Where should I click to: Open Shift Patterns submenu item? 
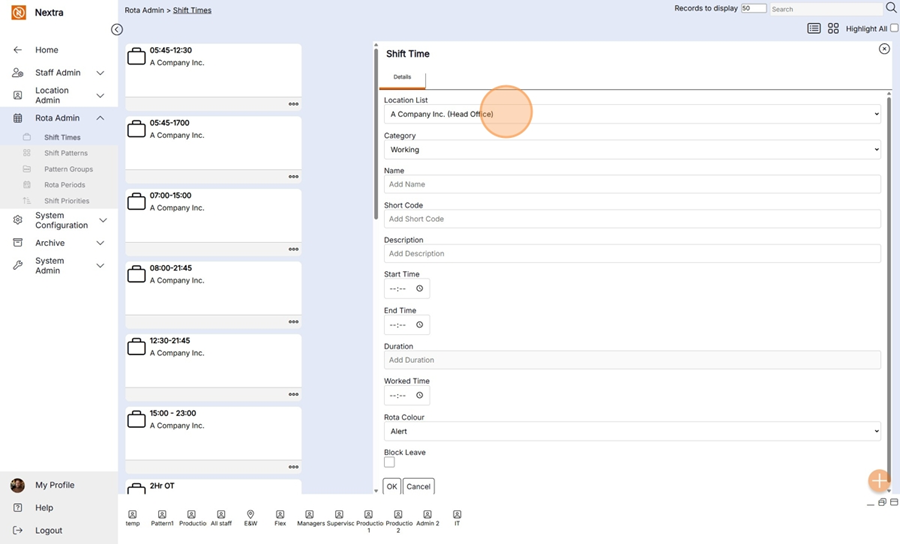(66, 153)
